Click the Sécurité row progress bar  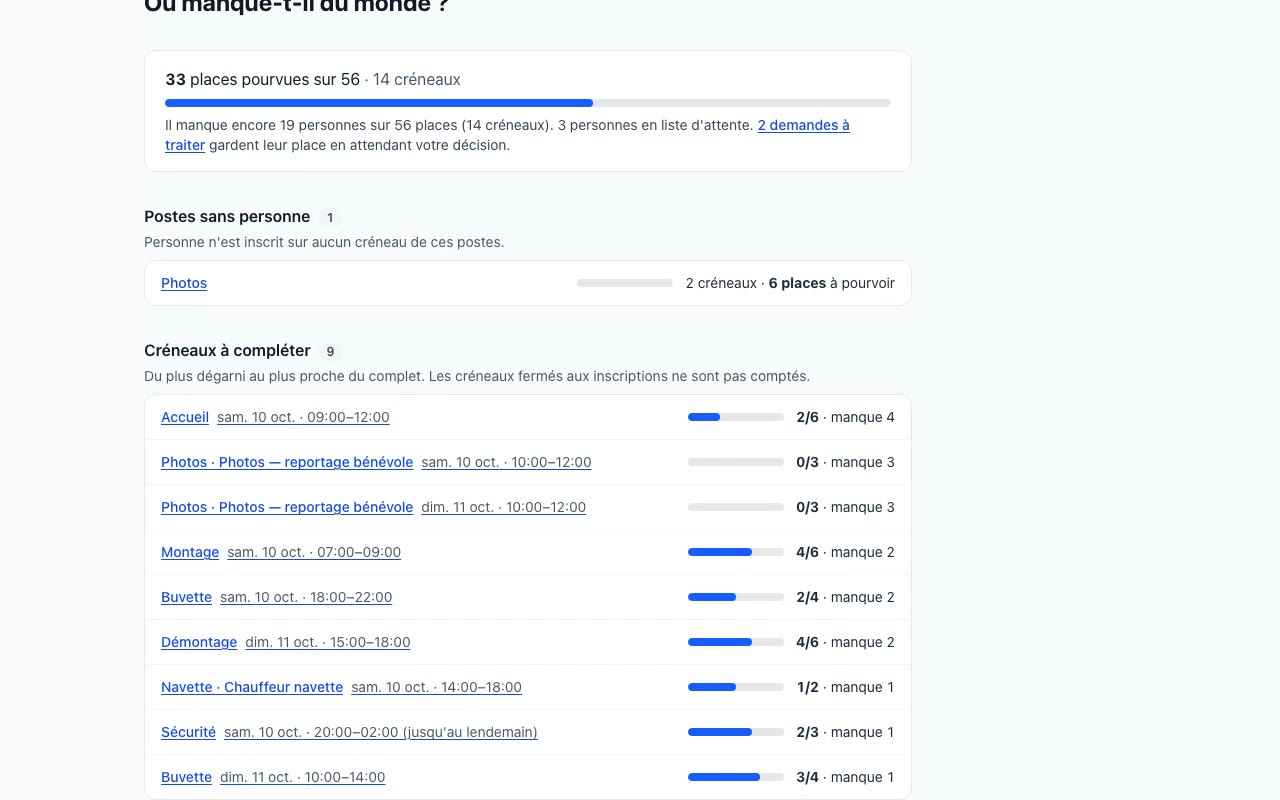tap(736, 732)
